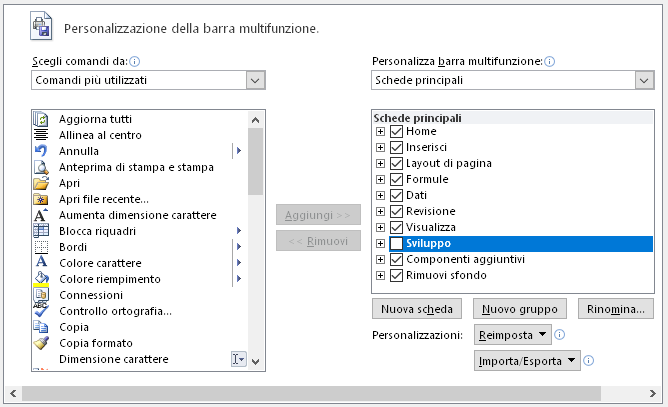Click the Annulla undo arrow icon
This screenshot has height=407, width=668.
pos(41,151)
